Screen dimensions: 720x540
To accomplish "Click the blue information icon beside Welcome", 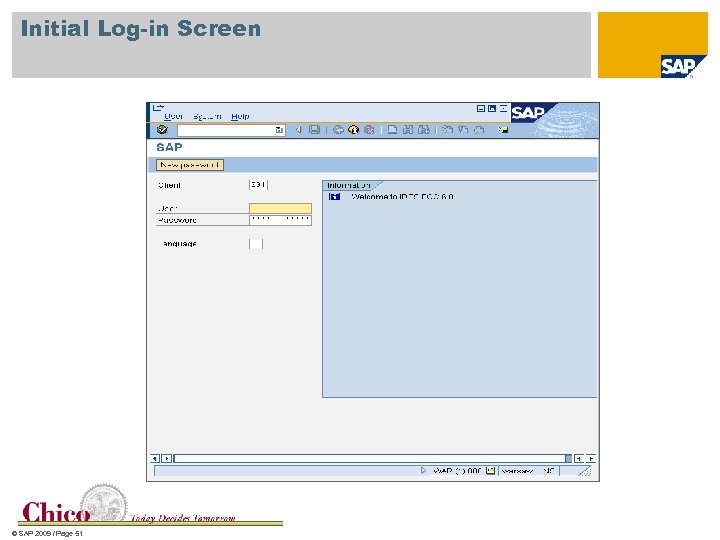I will [x=335, y=197].
